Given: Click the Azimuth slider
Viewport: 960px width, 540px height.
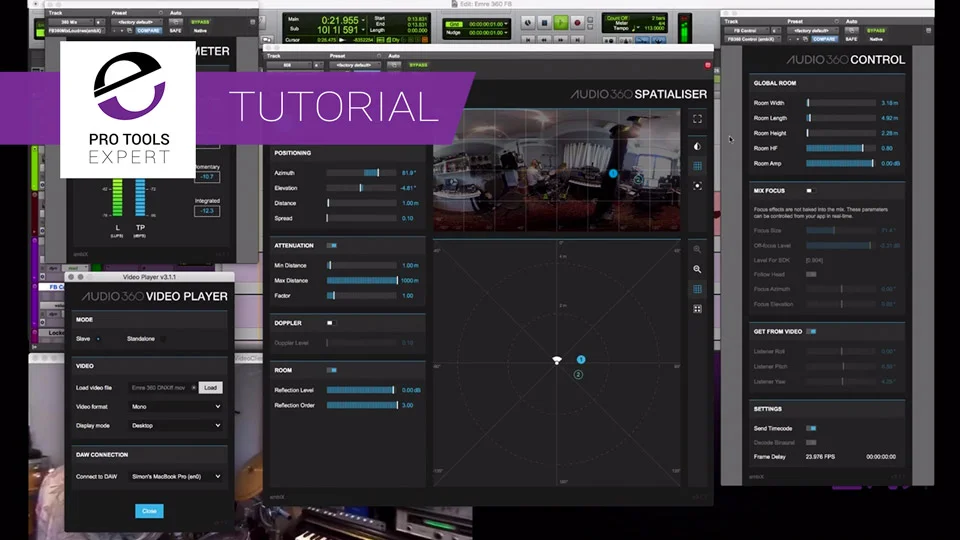Looking at the screenshot, I should pos(361,173).
